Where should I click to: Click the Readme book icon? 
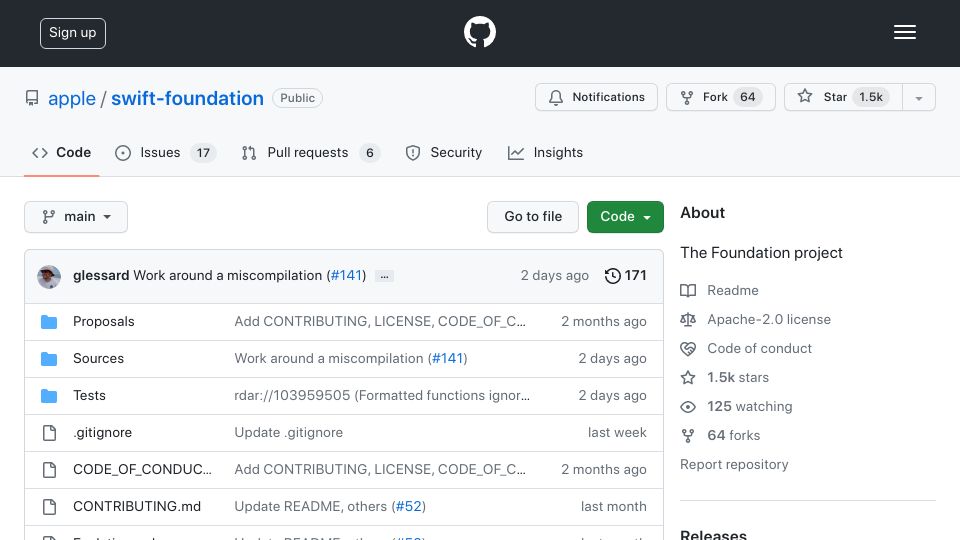click(x=688, y=291)
